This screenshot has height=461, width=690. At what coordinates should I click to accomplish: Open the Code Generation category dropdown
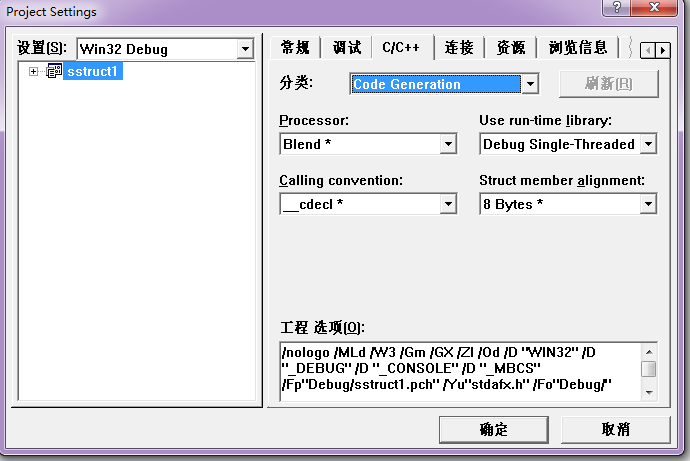click(530, 84)
